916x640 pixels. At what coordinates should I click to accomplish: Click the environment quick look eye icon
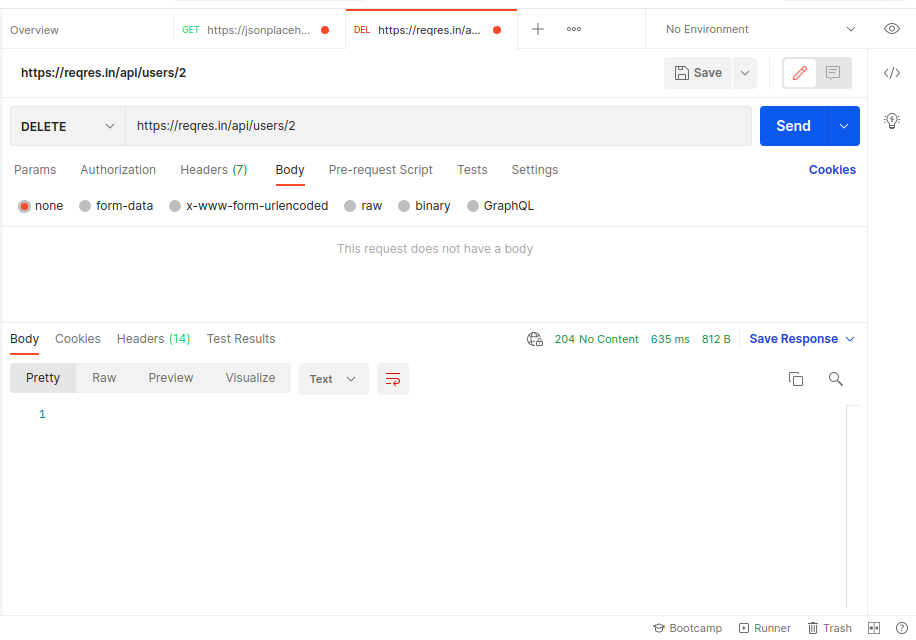click(x=891, y=29)
